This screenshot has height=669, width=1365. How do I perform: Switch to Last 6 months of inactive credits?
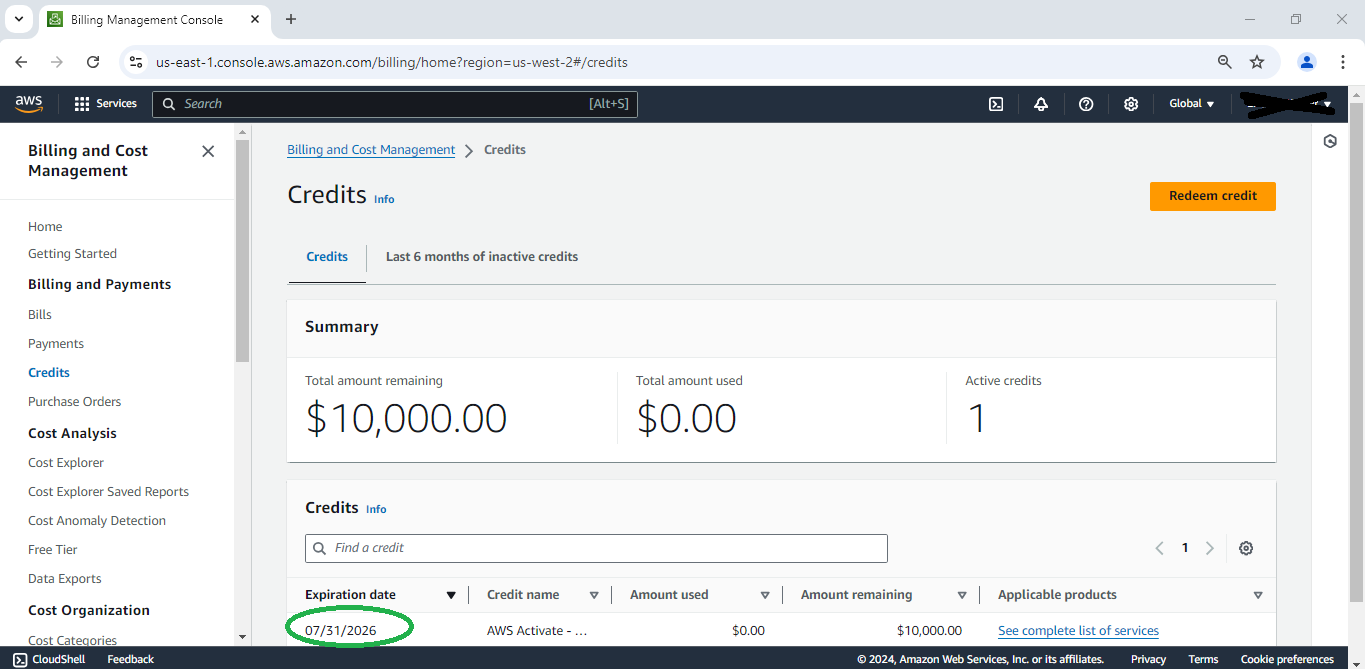coord(482,257)
